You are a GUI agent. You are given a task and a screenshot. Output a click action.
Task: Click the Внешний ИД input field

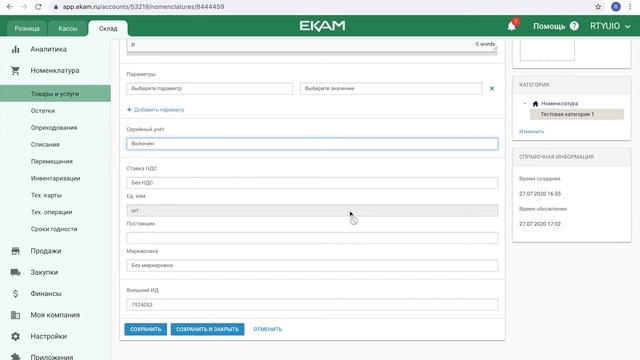312,304
